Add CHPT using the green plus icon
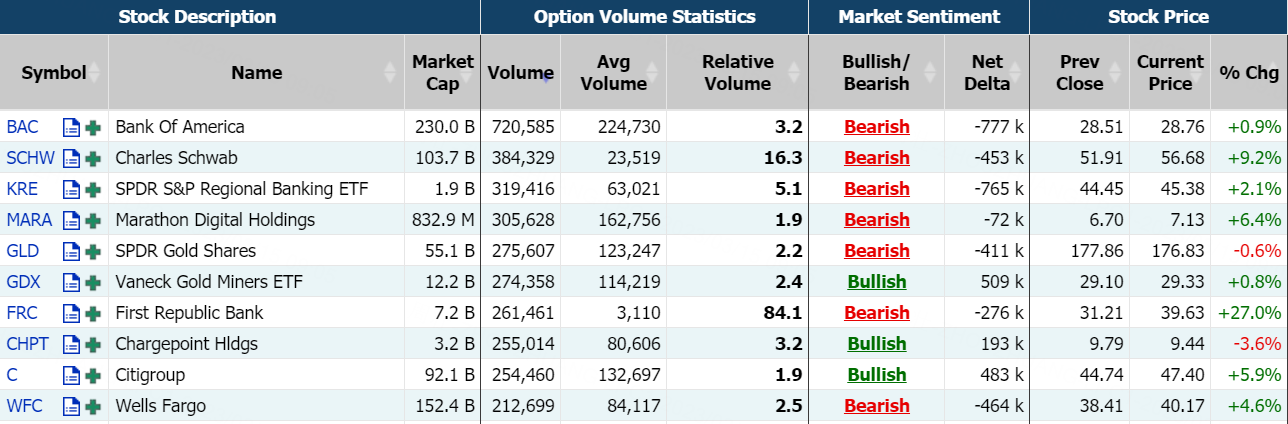Image resolution: width=1288 pixels, height=424 pixels. 93,344
